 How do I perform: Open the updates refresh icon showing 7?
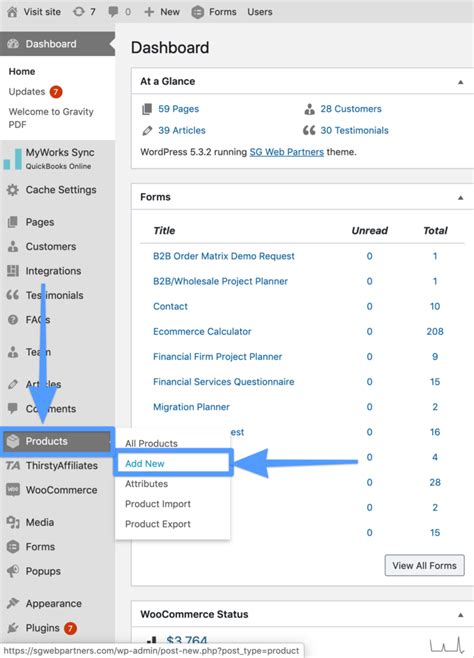[x=78, y=12]
